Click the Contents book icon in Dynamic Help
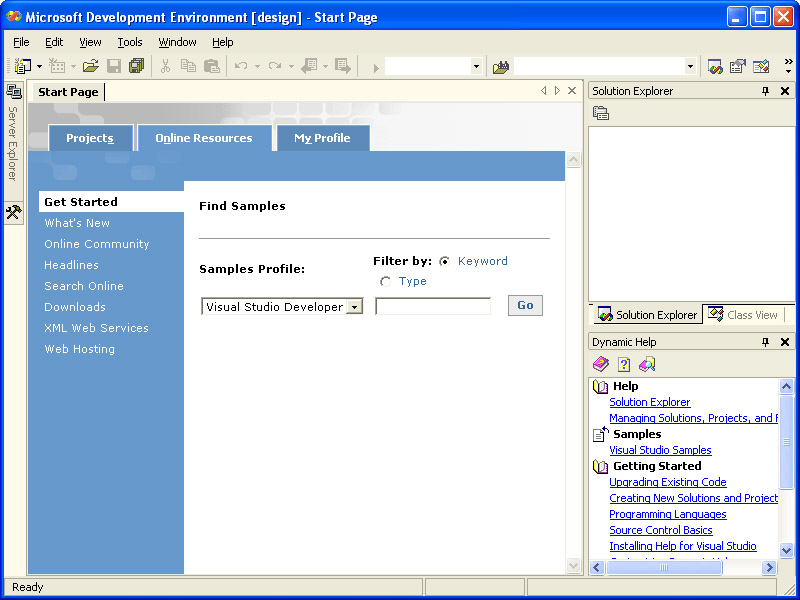 (600, 365)
